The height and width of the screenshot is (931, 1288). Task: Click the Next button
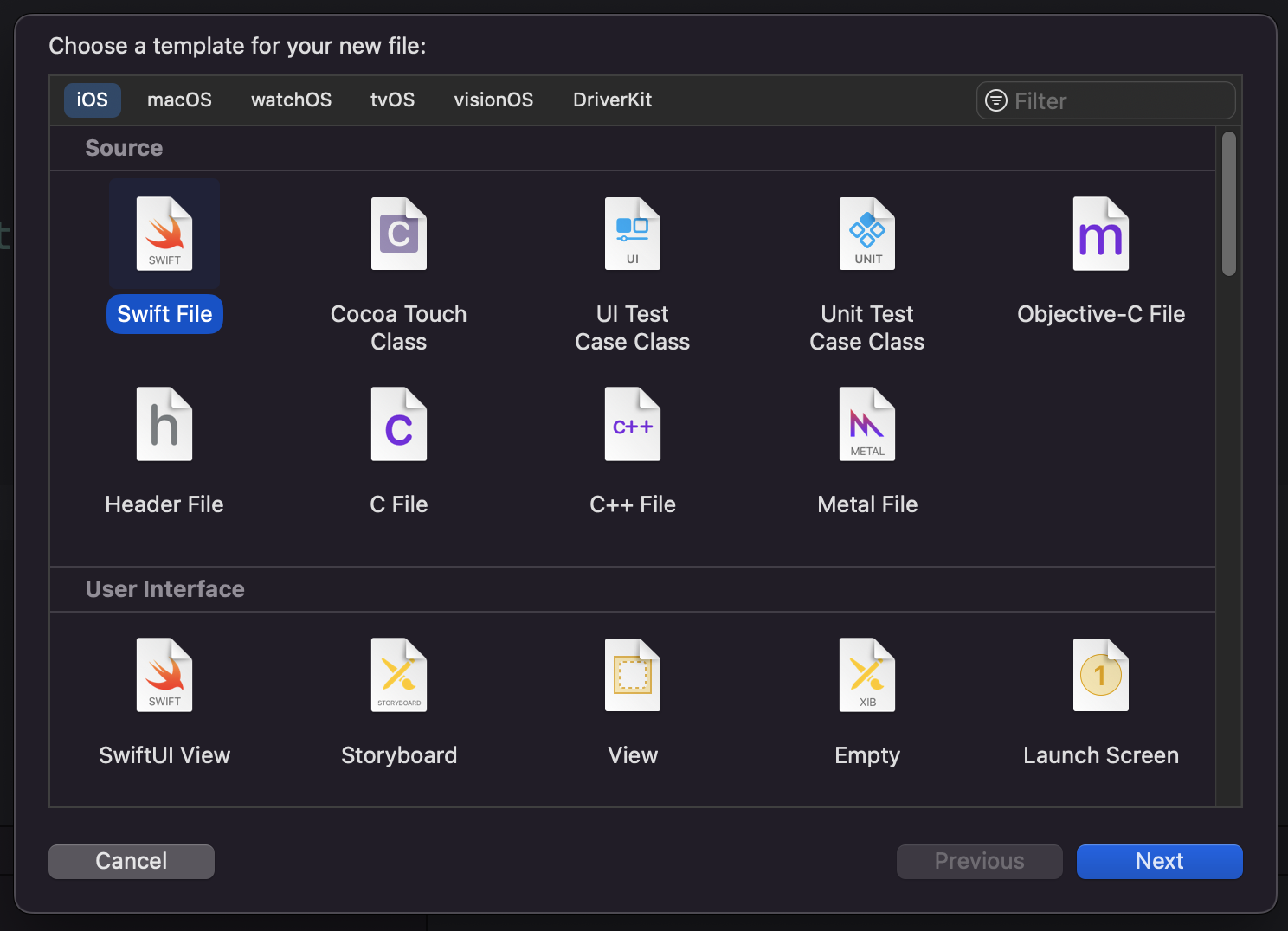[x=1159, y=861]
